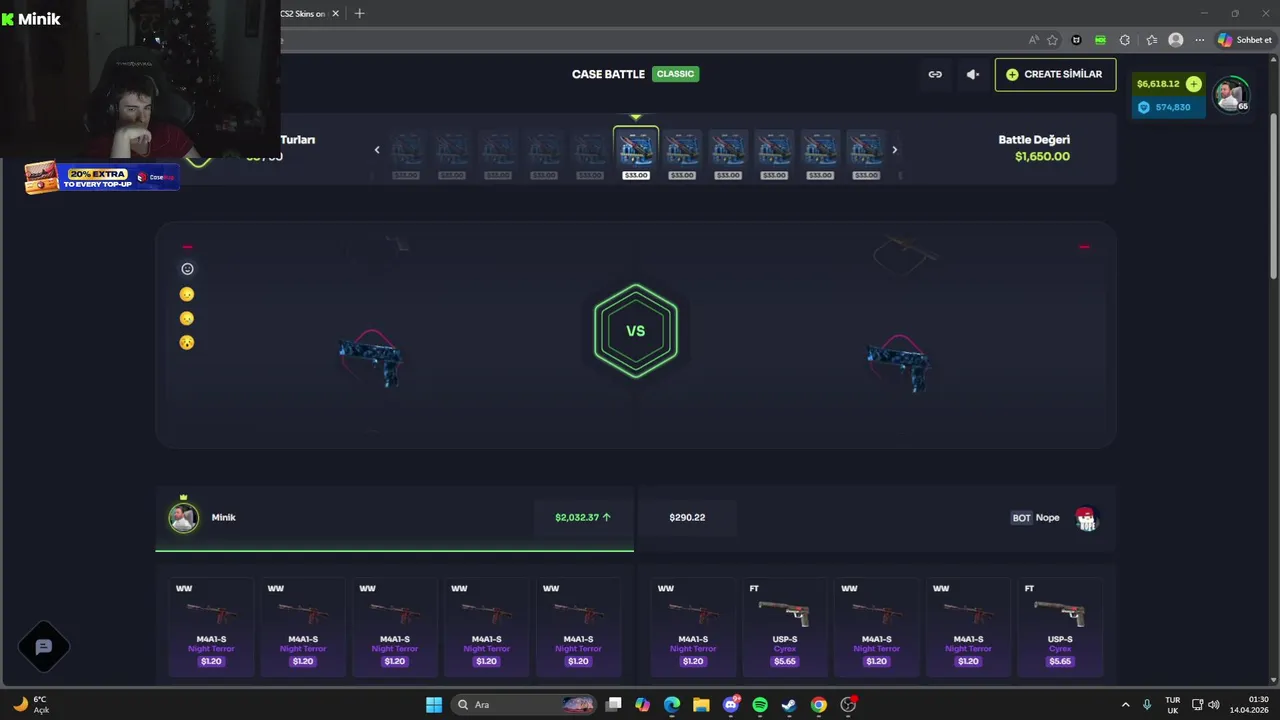Click the Battle Değeri $1,650.00 value
The width and height of the screenshot is (1280, 720).
click(1042, 156)
